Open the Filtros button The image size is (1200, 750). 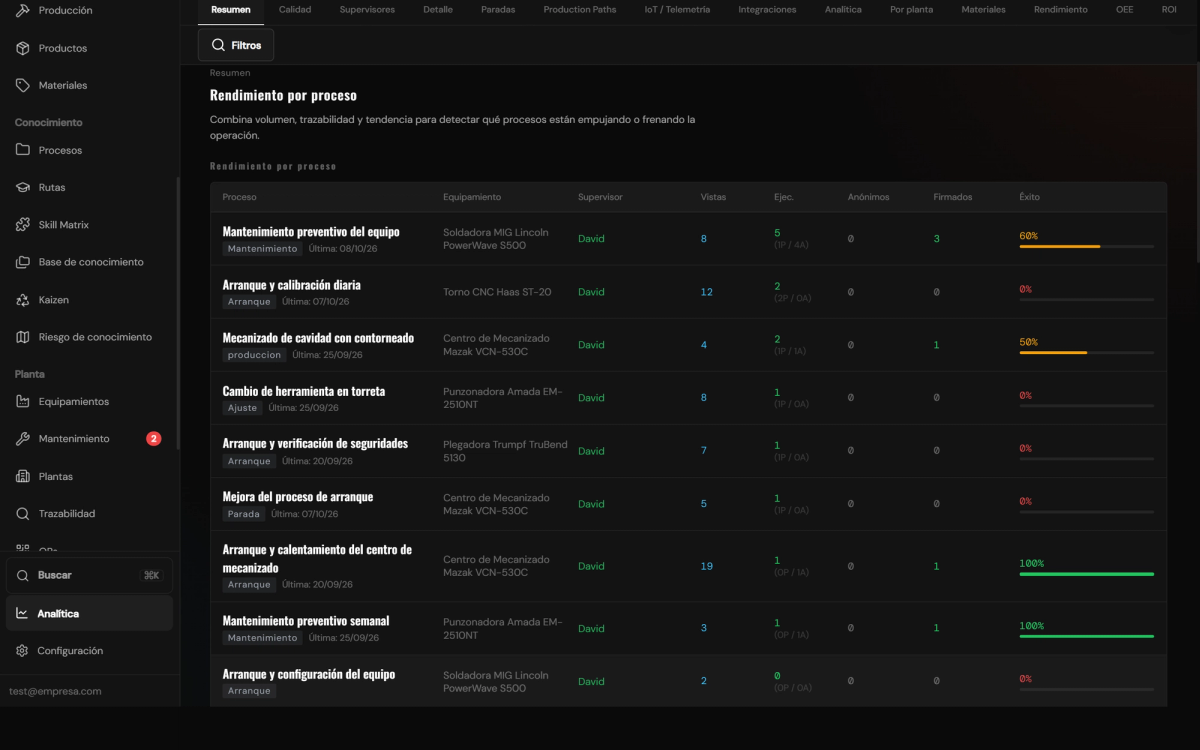[236, 45]
